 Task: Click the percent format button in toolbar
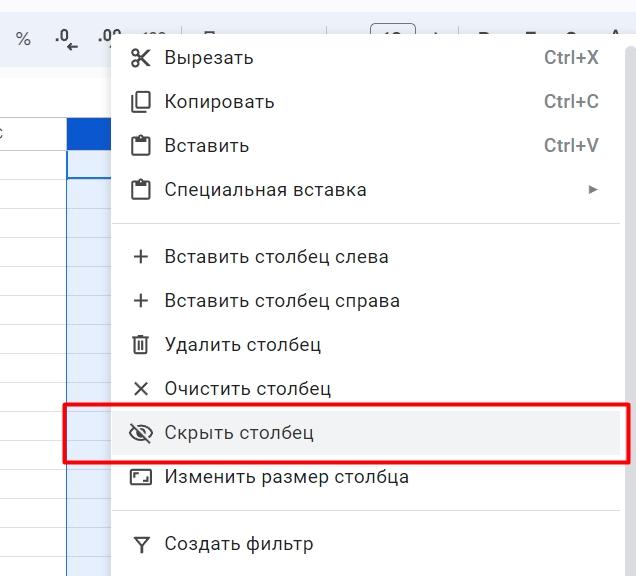[23, 39]
